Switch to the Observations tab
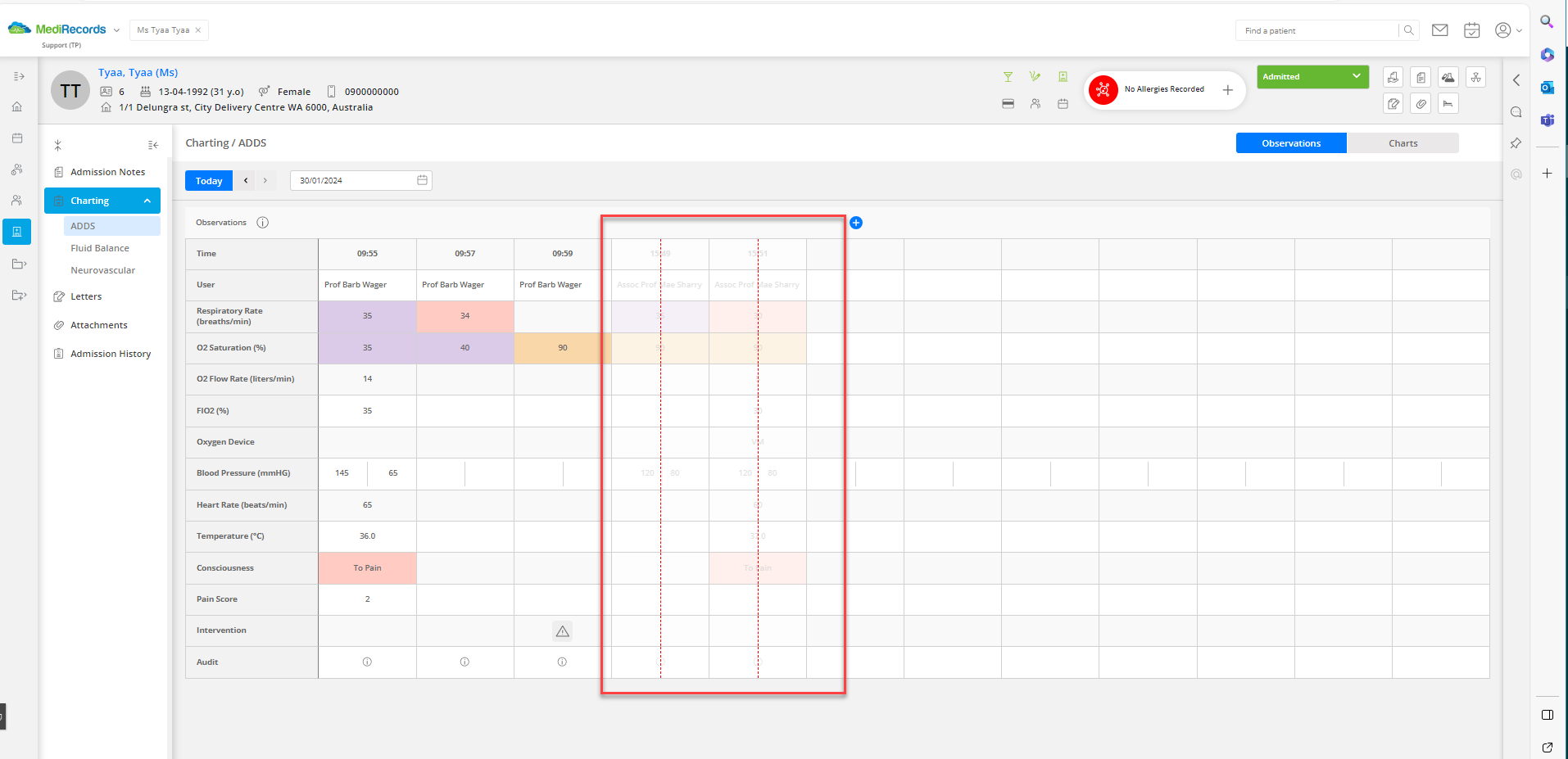 point(1291,143)
